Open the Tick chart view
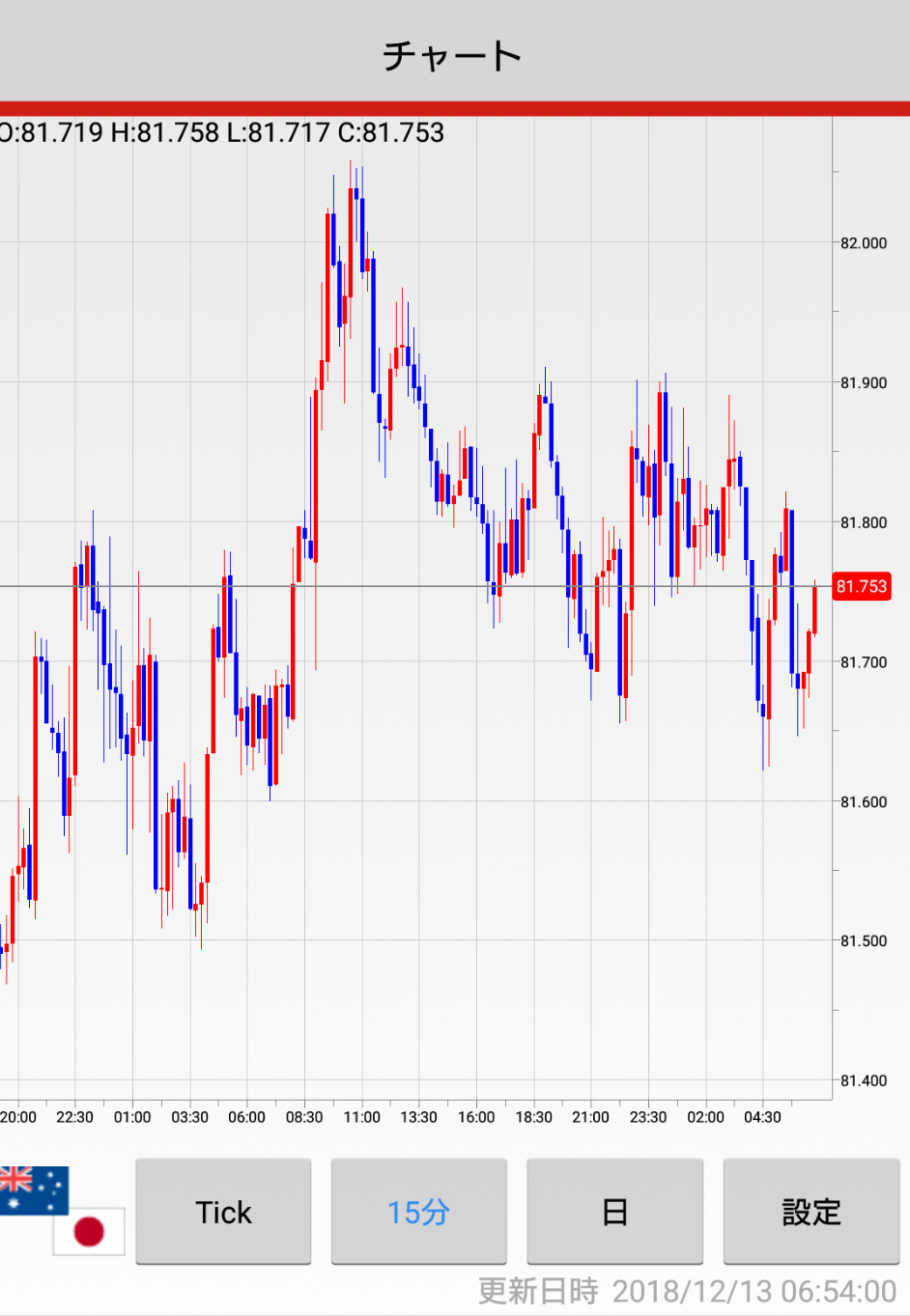This screenshot has width=910, height=1316. click(x=223, y=1212)
